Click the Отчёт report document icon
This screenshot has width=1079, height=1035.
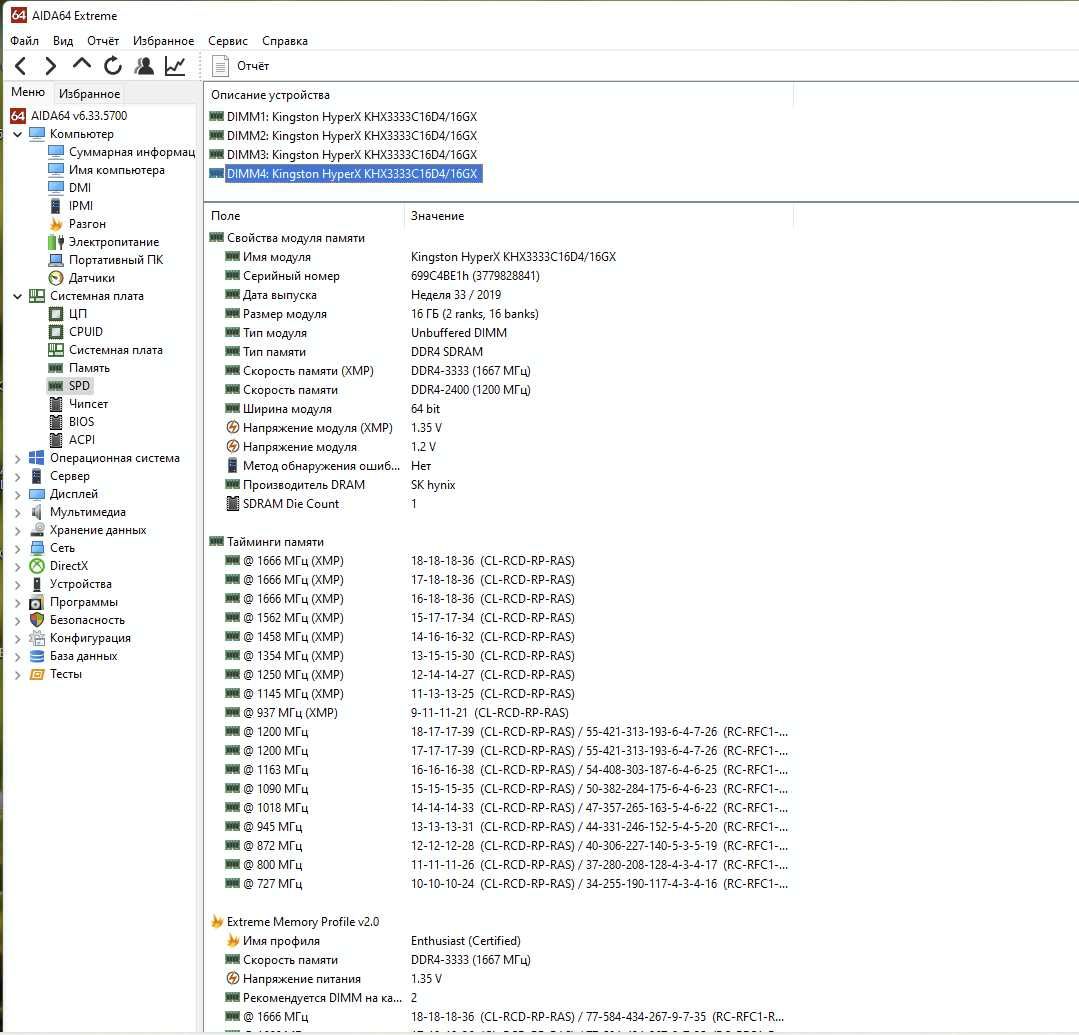click(x=220, y=66)
